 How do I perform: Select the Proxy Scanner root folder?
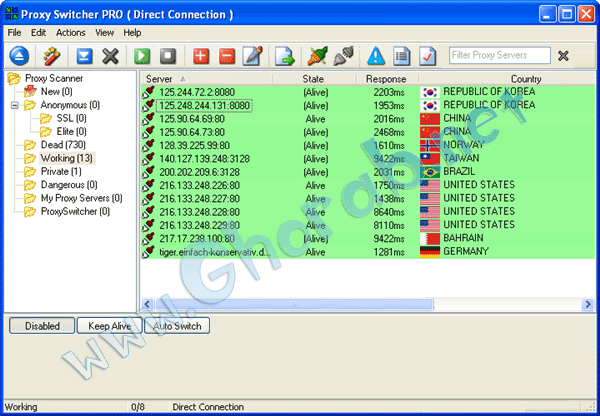coord(54,78)
